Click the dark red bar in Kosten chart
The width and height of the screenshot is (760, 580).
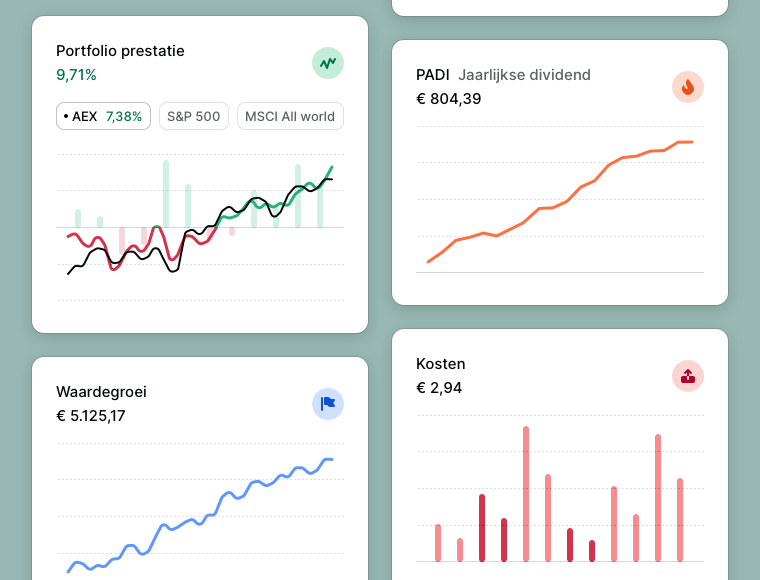(482, 526)
